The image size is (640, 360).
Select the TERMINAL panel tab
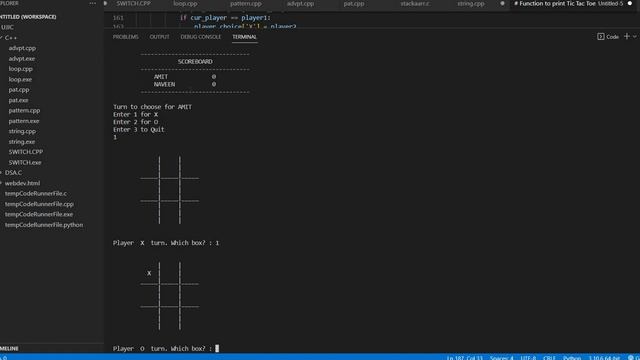[x=244, y=37]
